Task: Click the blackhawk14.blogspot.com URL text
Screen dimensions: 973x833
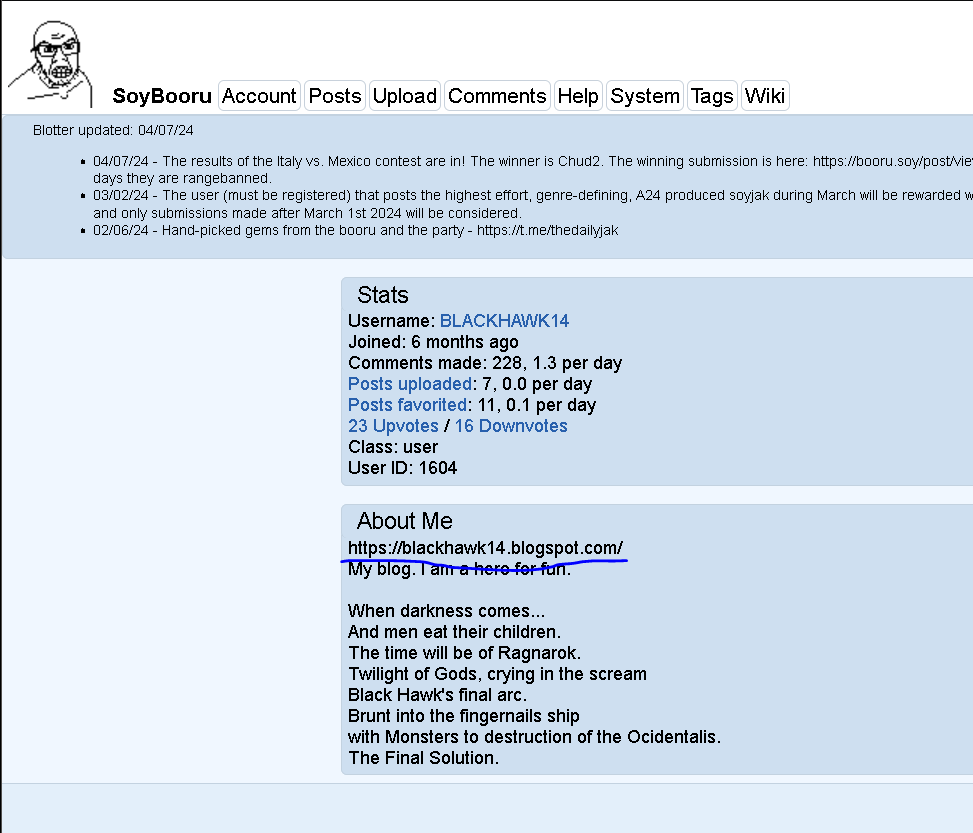Action: click(485, 548)
